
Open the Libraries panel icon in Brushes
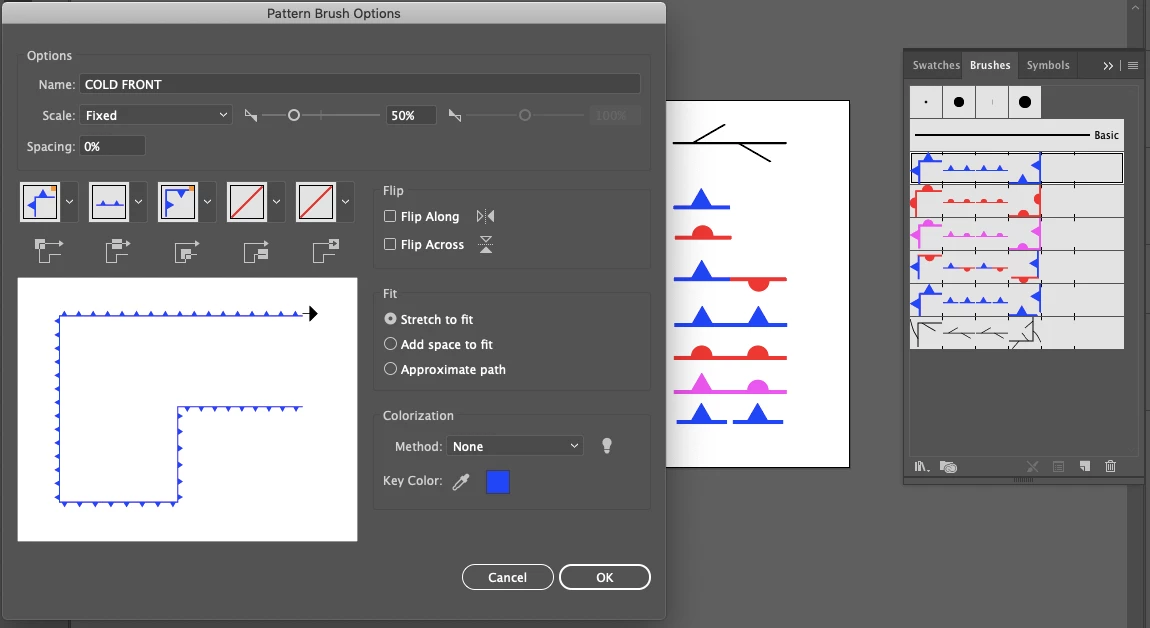click(948, 467)
